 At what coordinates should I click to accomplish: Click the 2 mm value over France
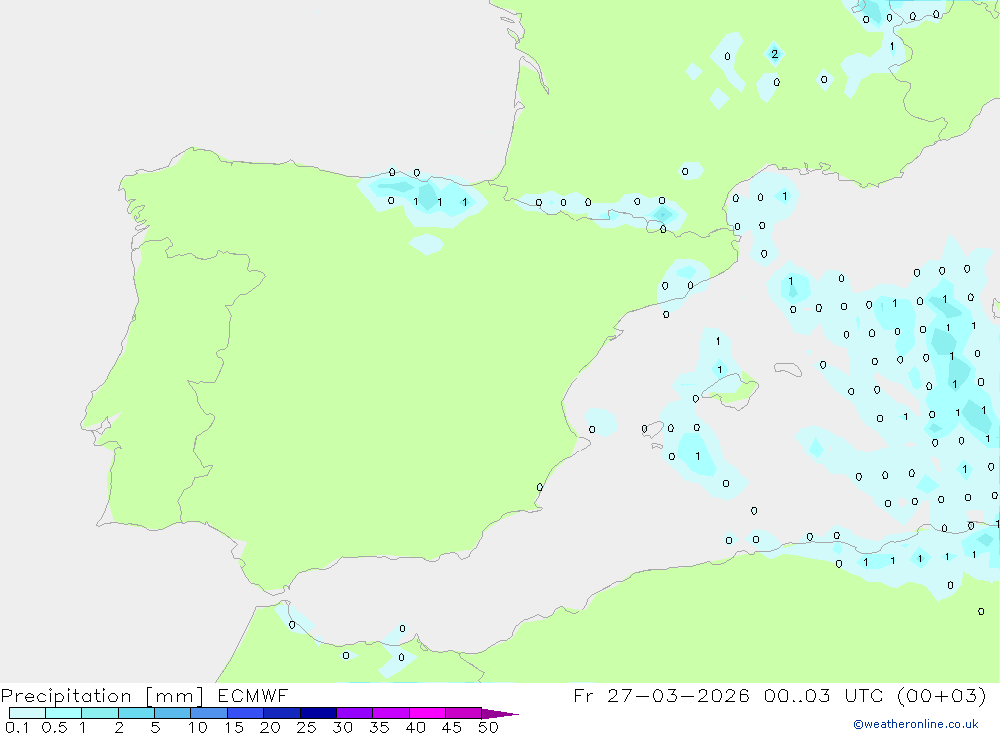click(x=774, y=54)
